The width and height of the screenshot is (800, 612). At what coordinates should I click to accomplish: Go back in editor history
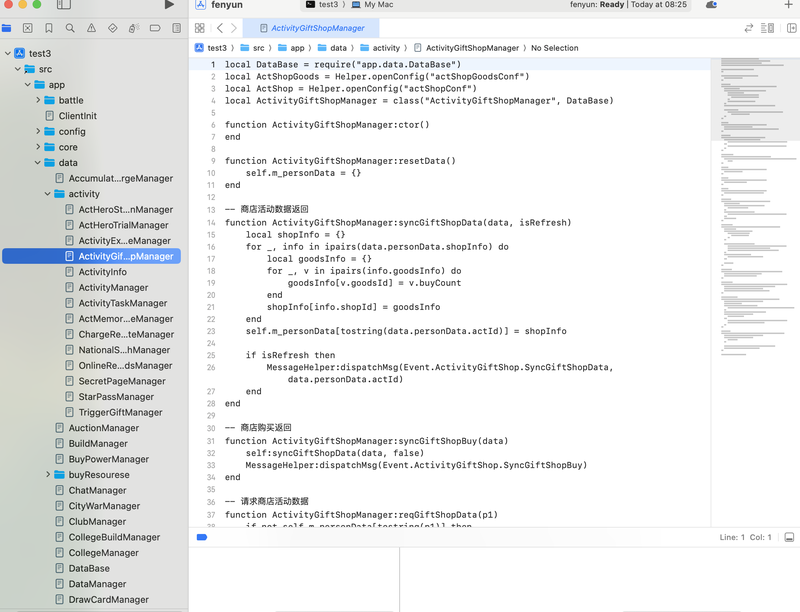pyautogui.click(x=220, y=28)
